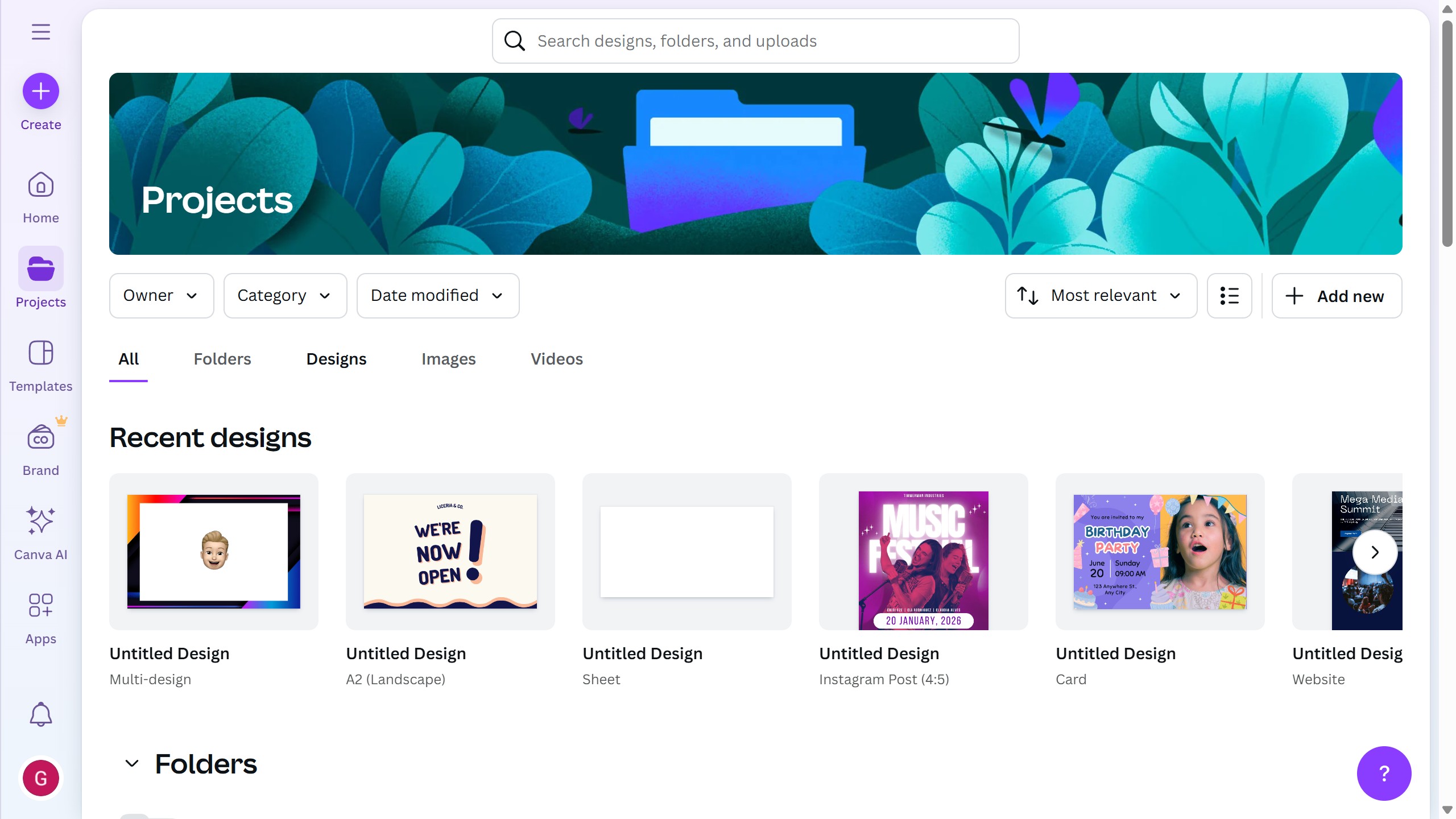This screenshot has width=1456, height=819.
Task: Go to Home in sidebar
Action: click(x=40, y=197)
